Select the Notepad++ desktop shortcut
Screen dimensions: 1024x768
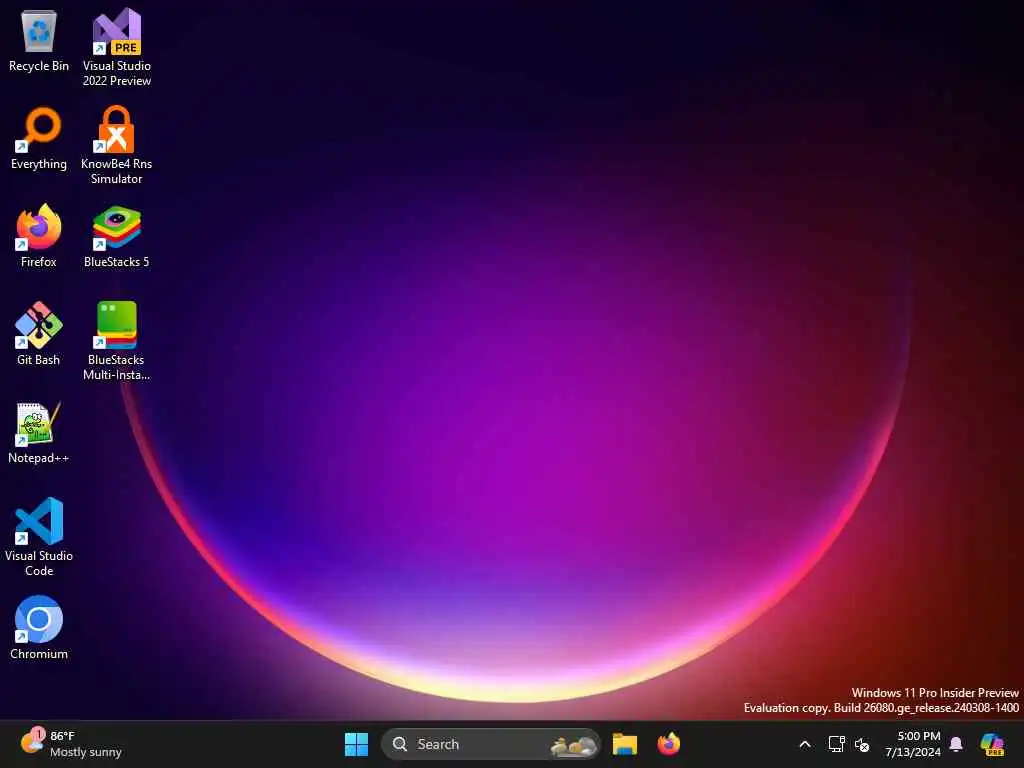[39, 432]
